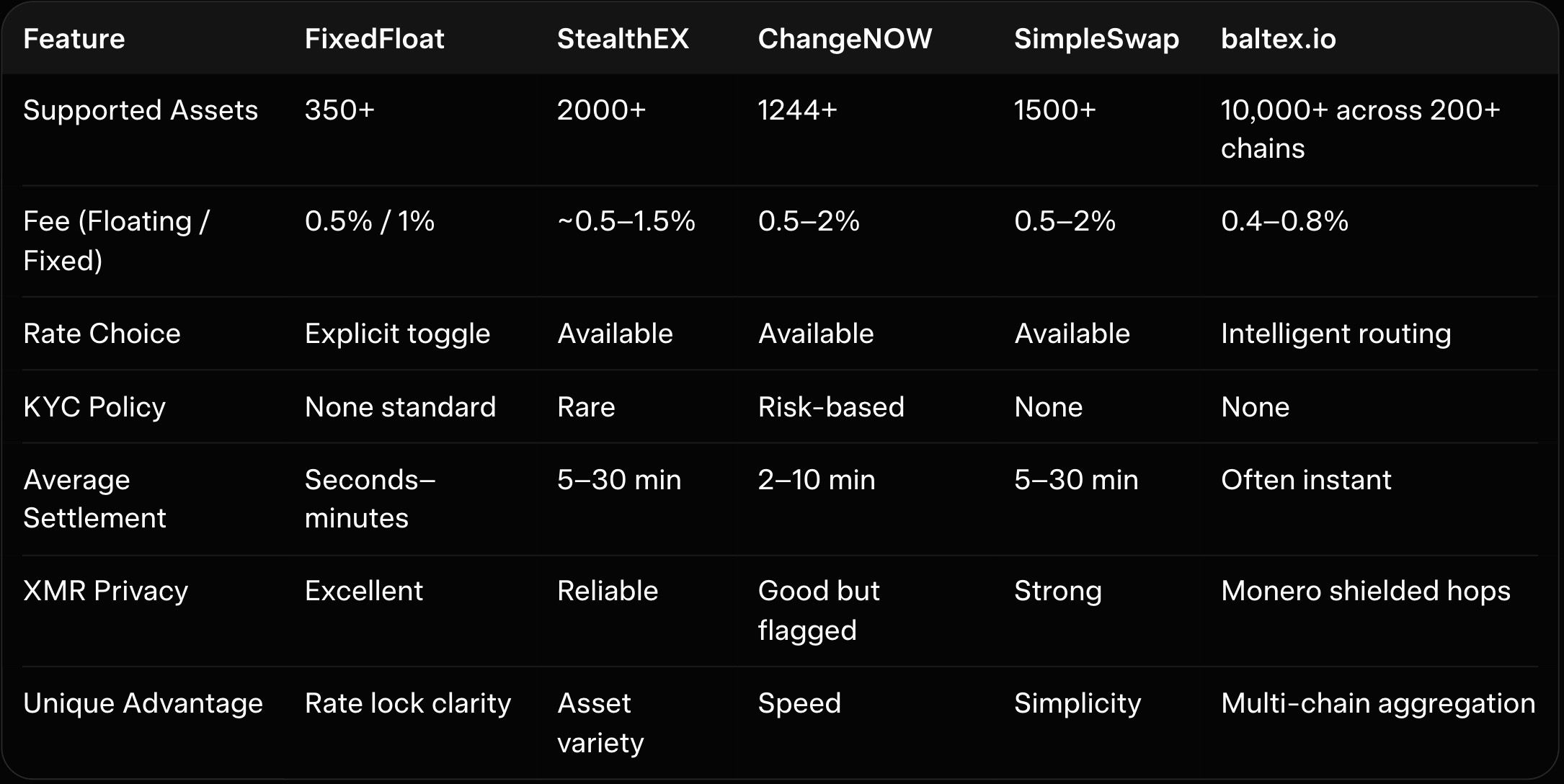Select the "Seconds–minutes" settlement cell
1564x784 pixels.
click(370, 499)
